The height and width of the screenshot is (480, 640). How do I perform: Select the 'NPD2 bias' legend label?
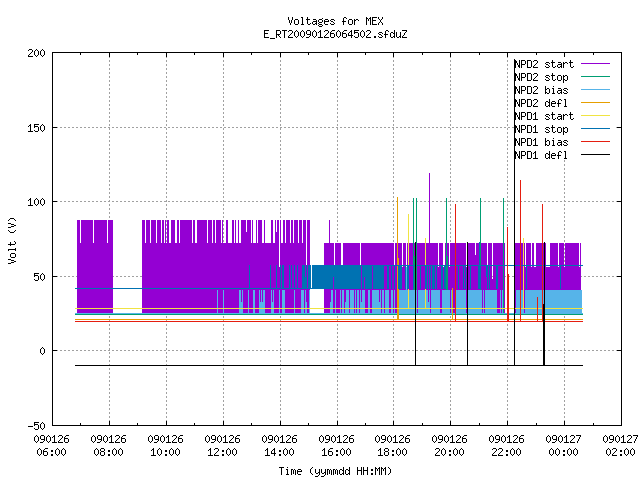point(541,90)
